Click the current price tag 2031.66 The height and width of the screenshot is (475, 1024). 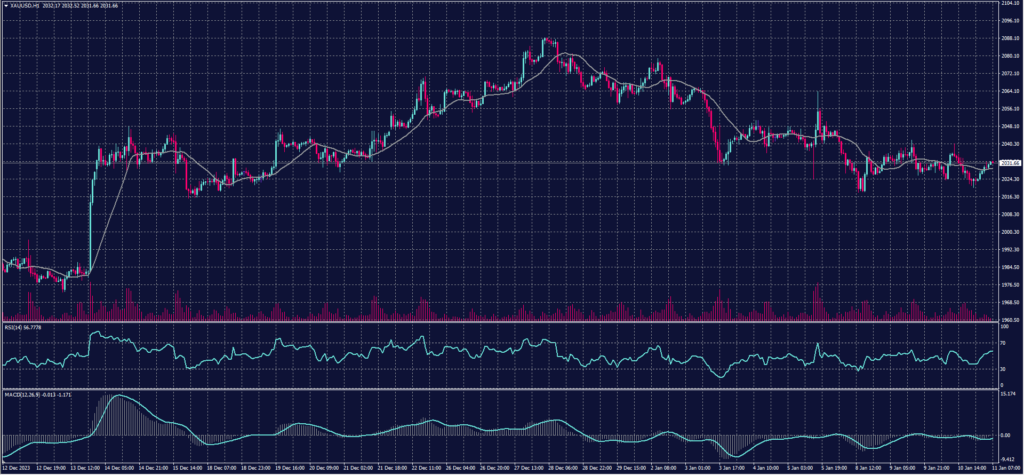point(1009,162)
